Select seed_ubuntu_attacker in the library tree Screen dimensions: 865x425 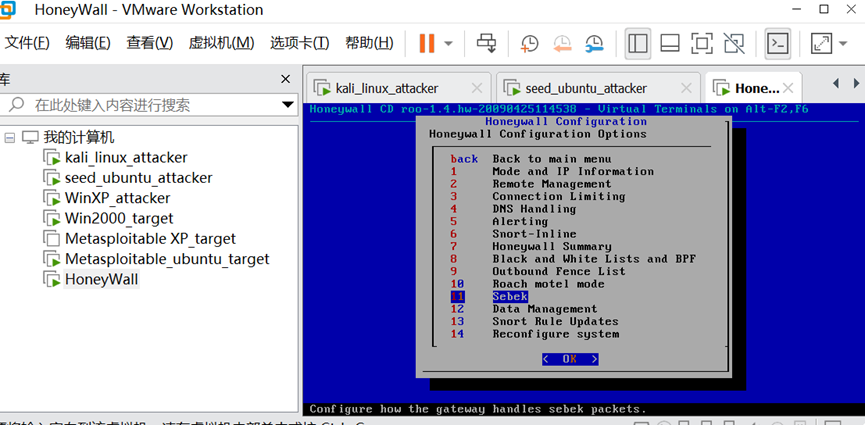pyautogui.click(x=138, y=178)
